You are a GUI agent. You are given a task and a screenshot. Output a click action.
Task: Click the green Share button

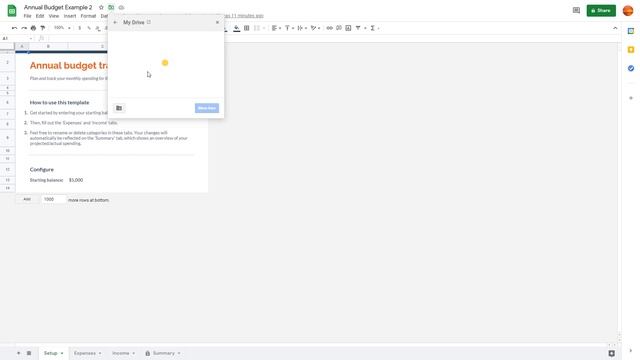[x=601, y=10]
